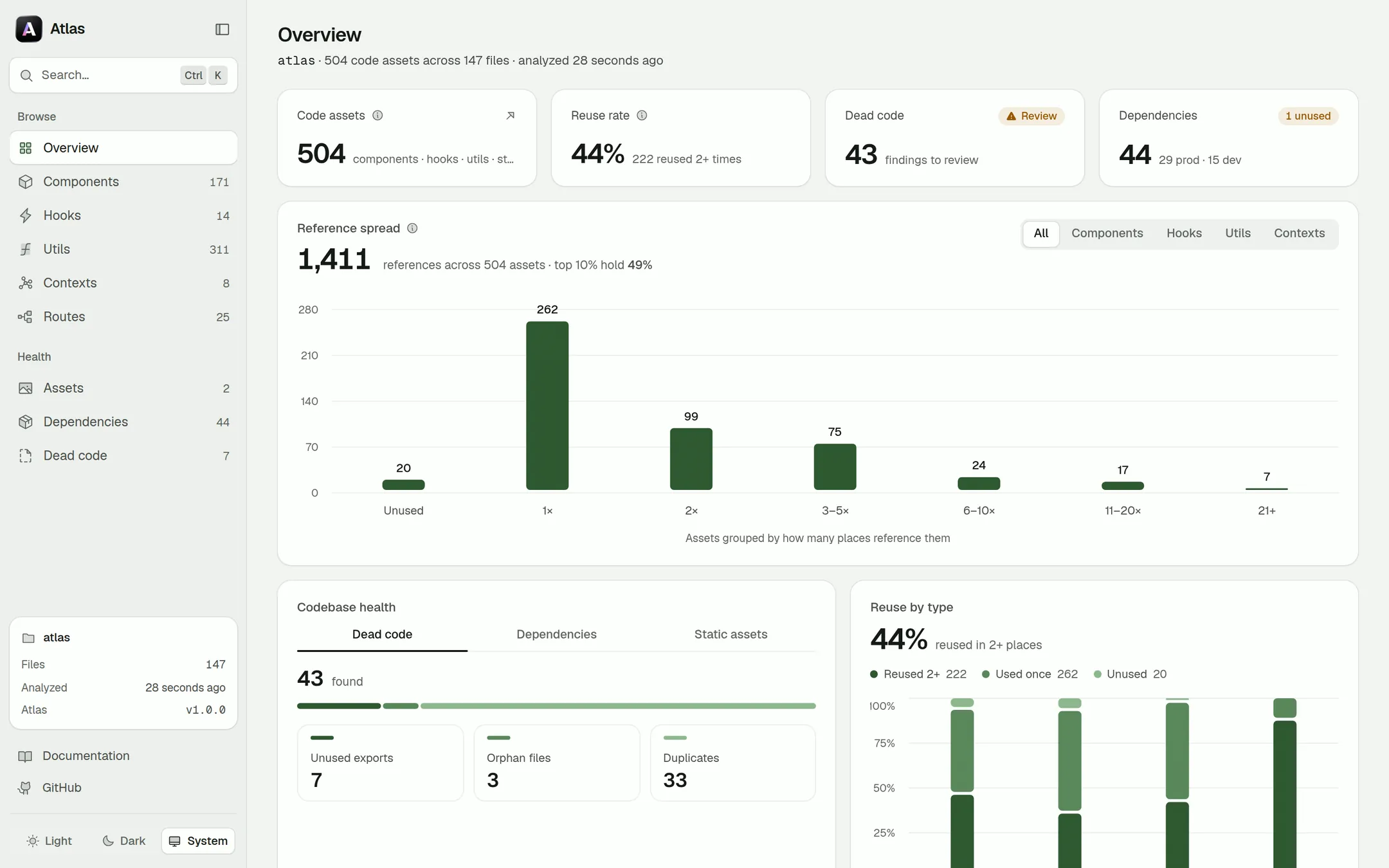Select System theme option
1389x868 pixels.
coord(198,841)
